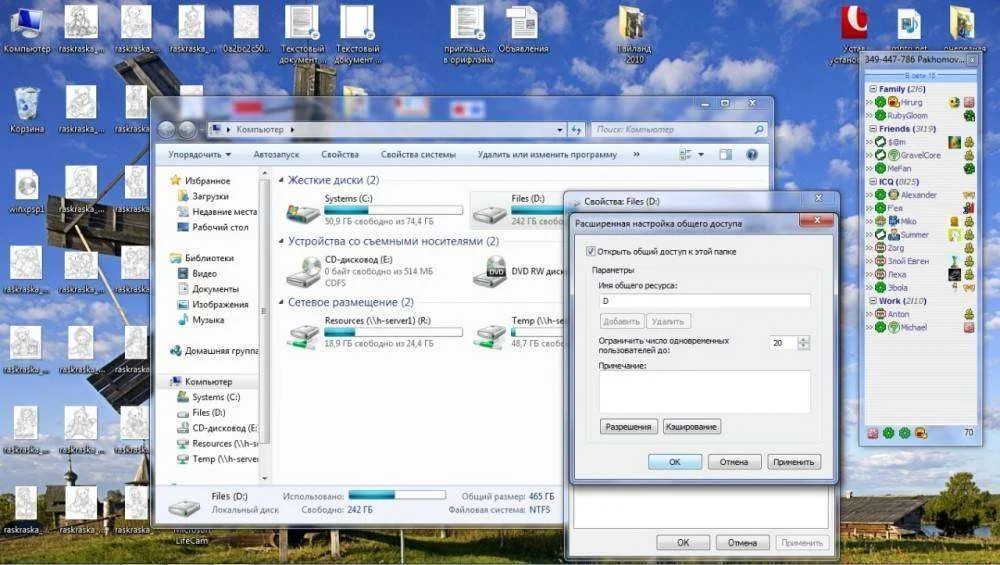This screenshot has height=565, width=1000.
Task: Select Загрузки in navigation pane
Action: 210,196
